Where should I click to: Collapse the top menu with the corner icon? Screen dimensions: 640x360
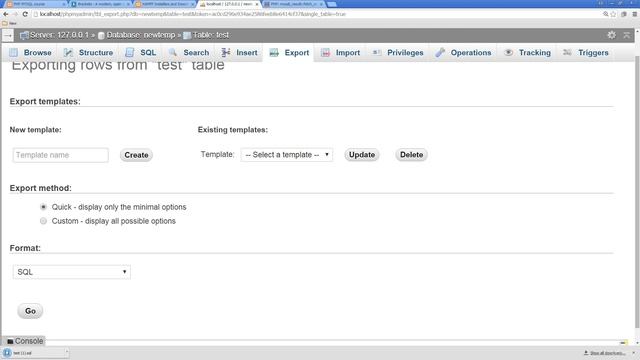point(627,36)
